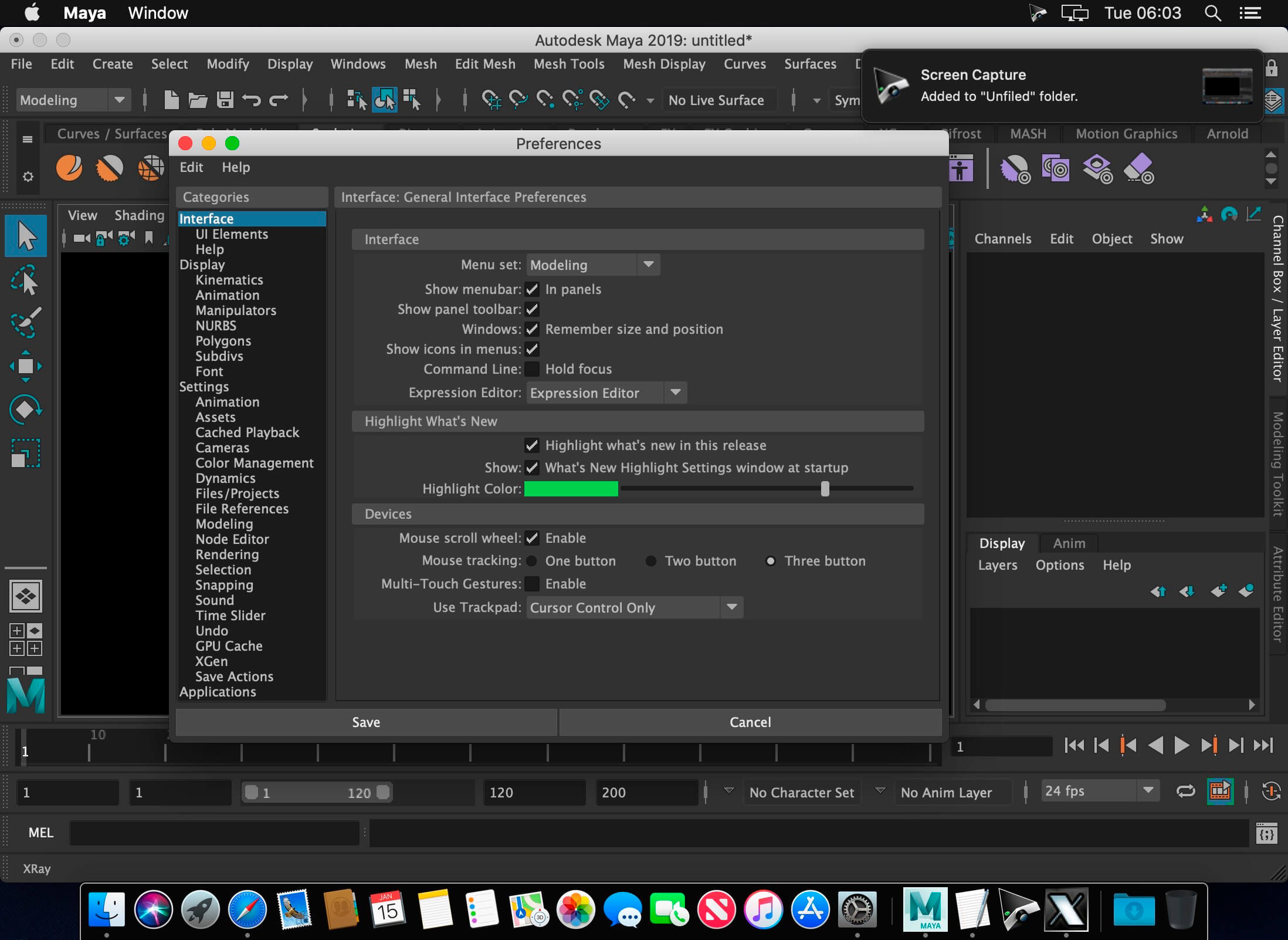Enable Command Line Hold focus checkbox

(x=532, y=369)
